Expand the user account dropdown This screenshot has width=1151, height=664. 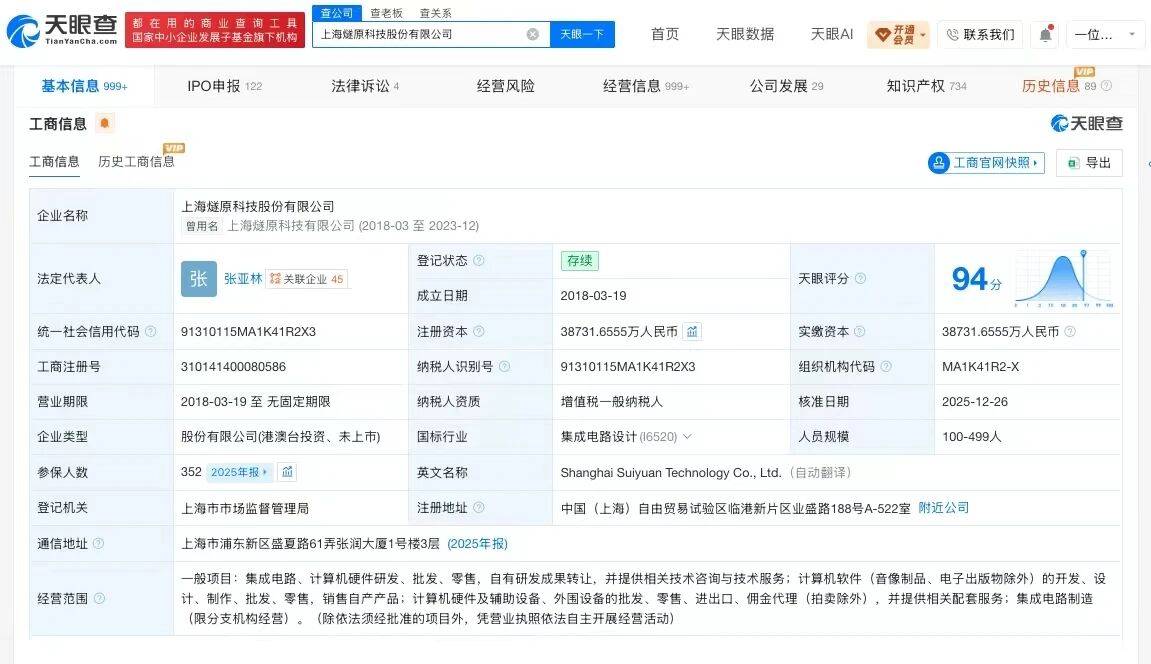point(1104,34)
